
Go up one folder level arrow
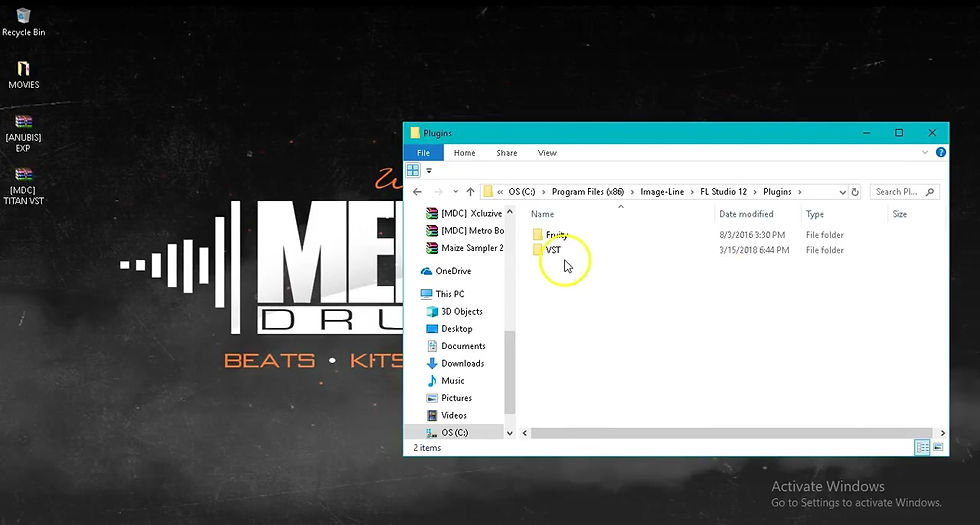[x=470, y=192]
